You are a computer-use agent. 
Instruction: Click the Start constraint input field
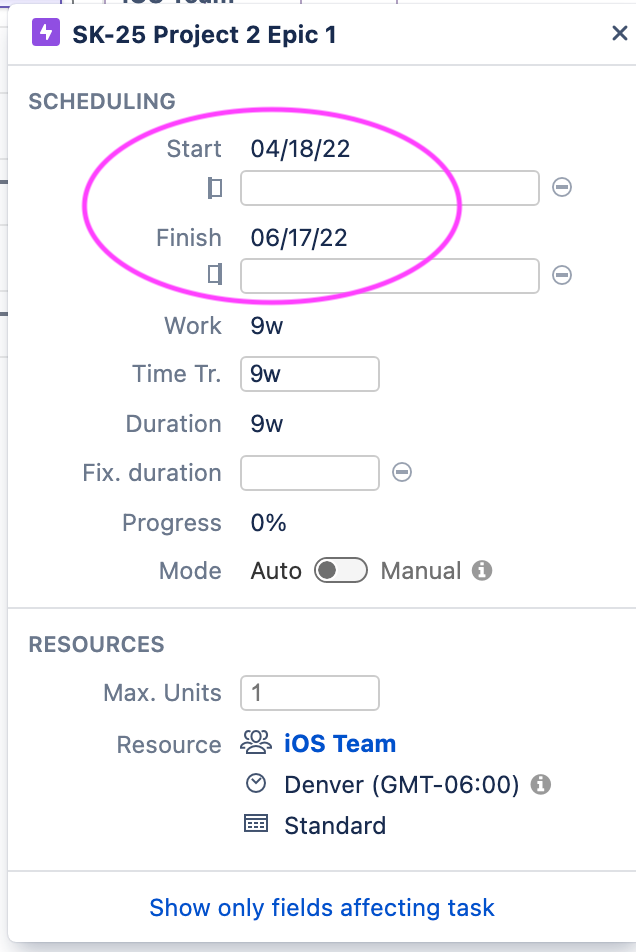tap(389, 187)
